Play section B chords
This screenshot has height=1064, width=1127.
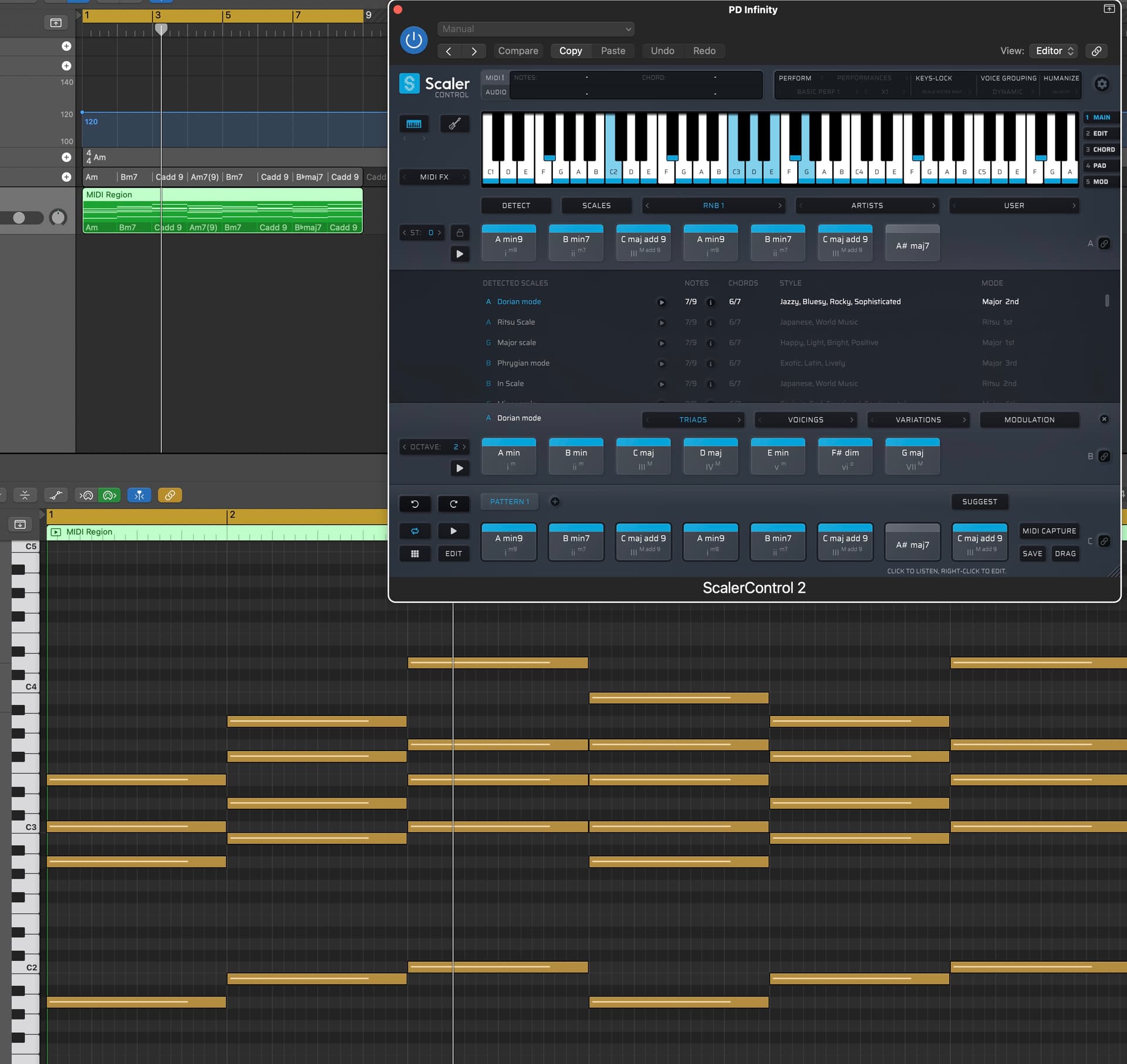[x=460, y=468]
